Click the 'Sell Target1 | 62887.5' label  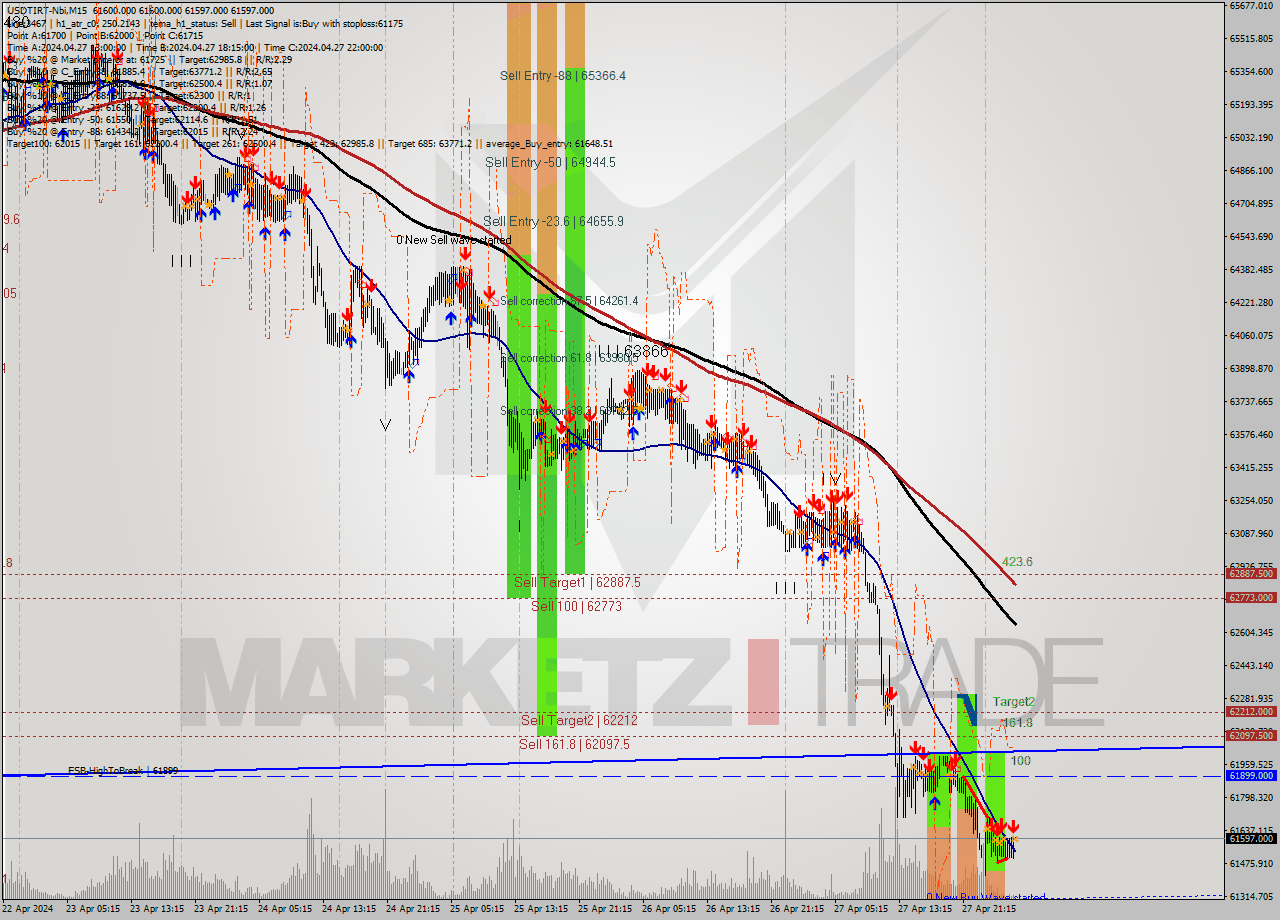pos(577,582)
